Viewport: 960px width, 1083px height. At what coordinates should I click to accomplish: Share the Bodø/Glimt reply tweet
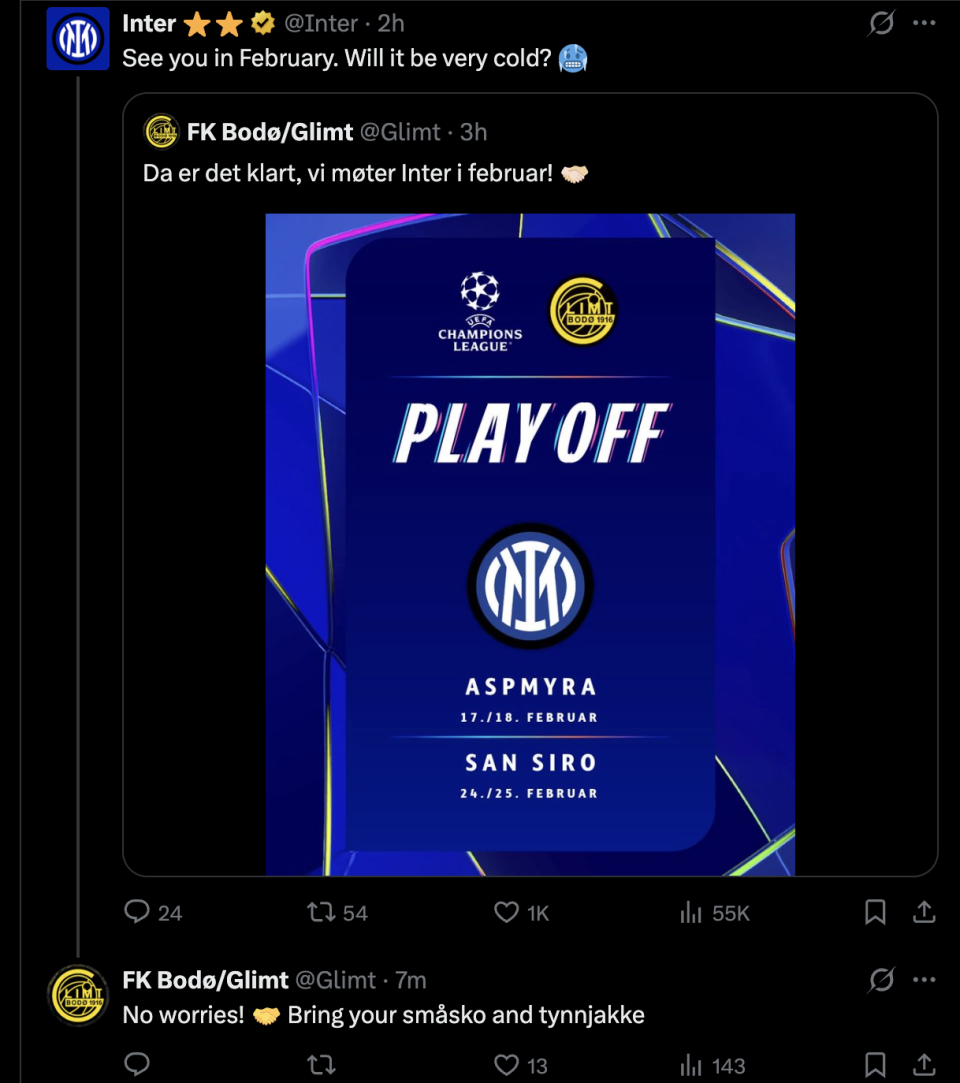pos(925,1065)
